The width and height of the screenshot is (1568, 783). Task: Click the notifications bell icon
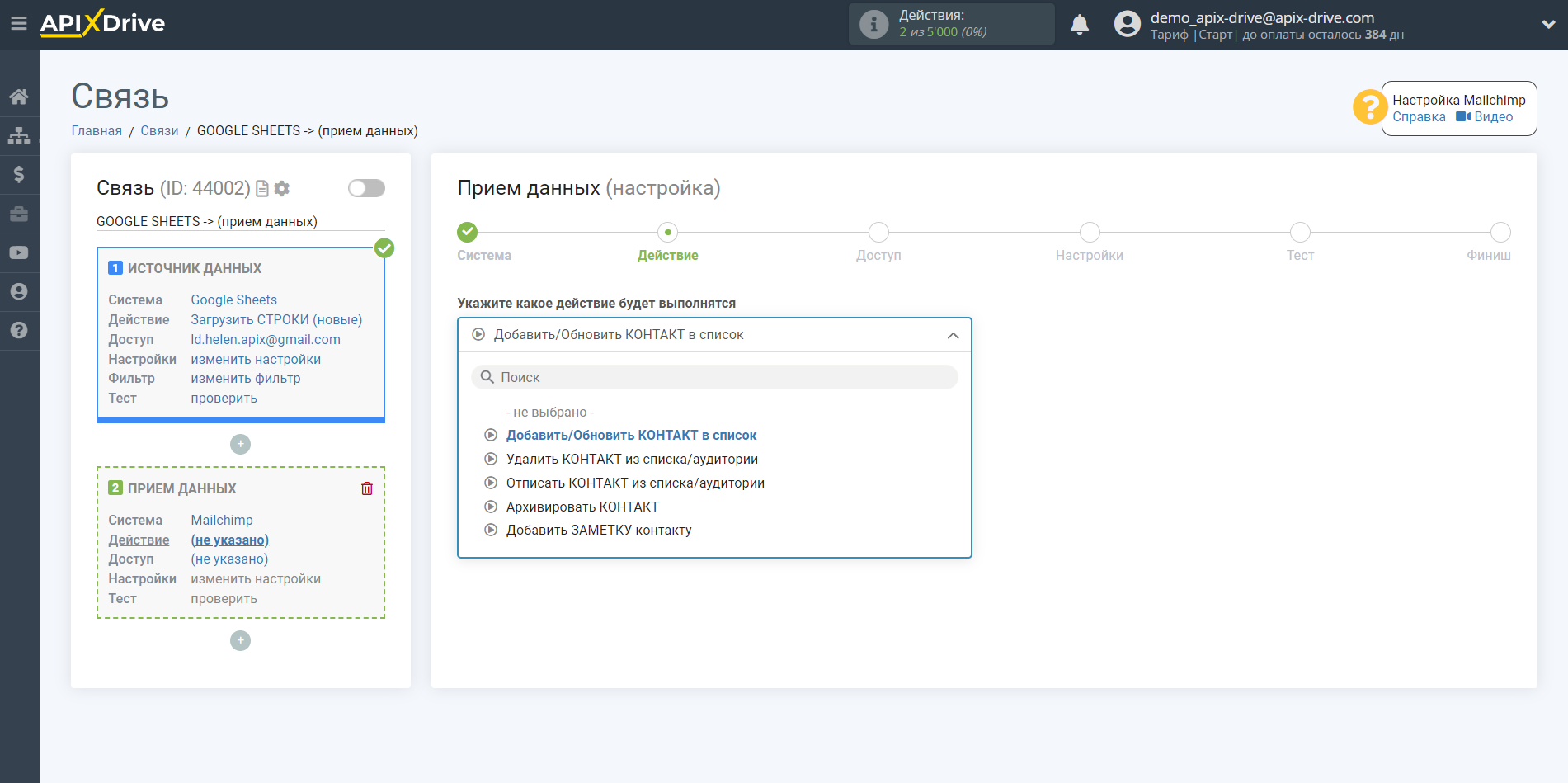coord(1080,25)
